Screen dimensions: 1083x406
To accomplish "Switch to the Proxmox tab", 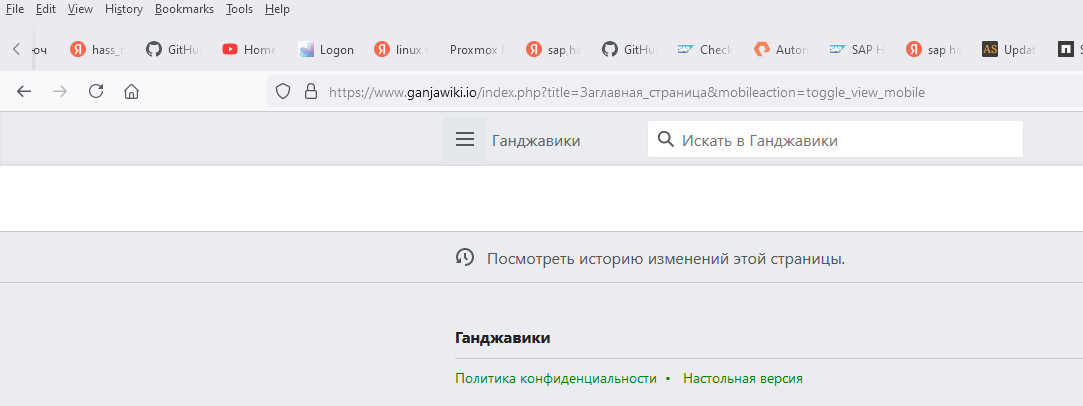I will coord(477,50).
